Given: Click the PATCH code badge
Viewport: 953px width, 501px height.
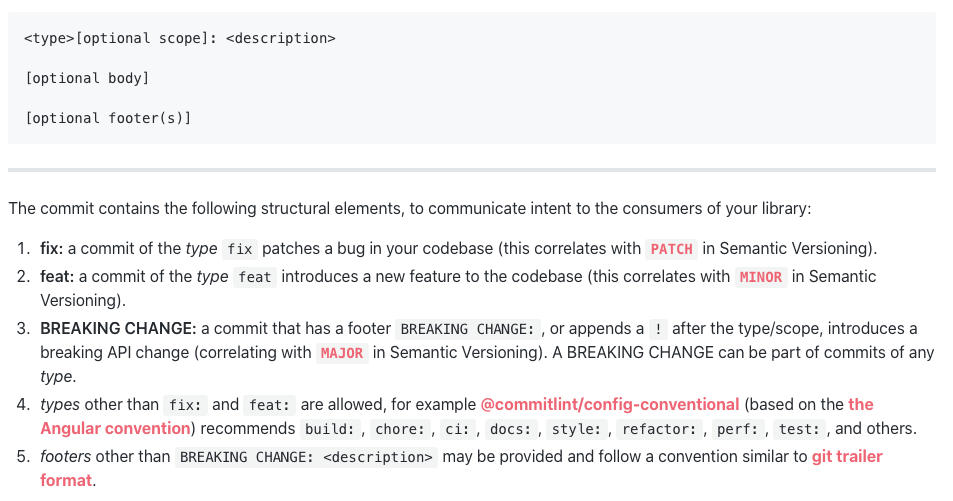Looking at the screenshot, I should click(x=671, y=249).
